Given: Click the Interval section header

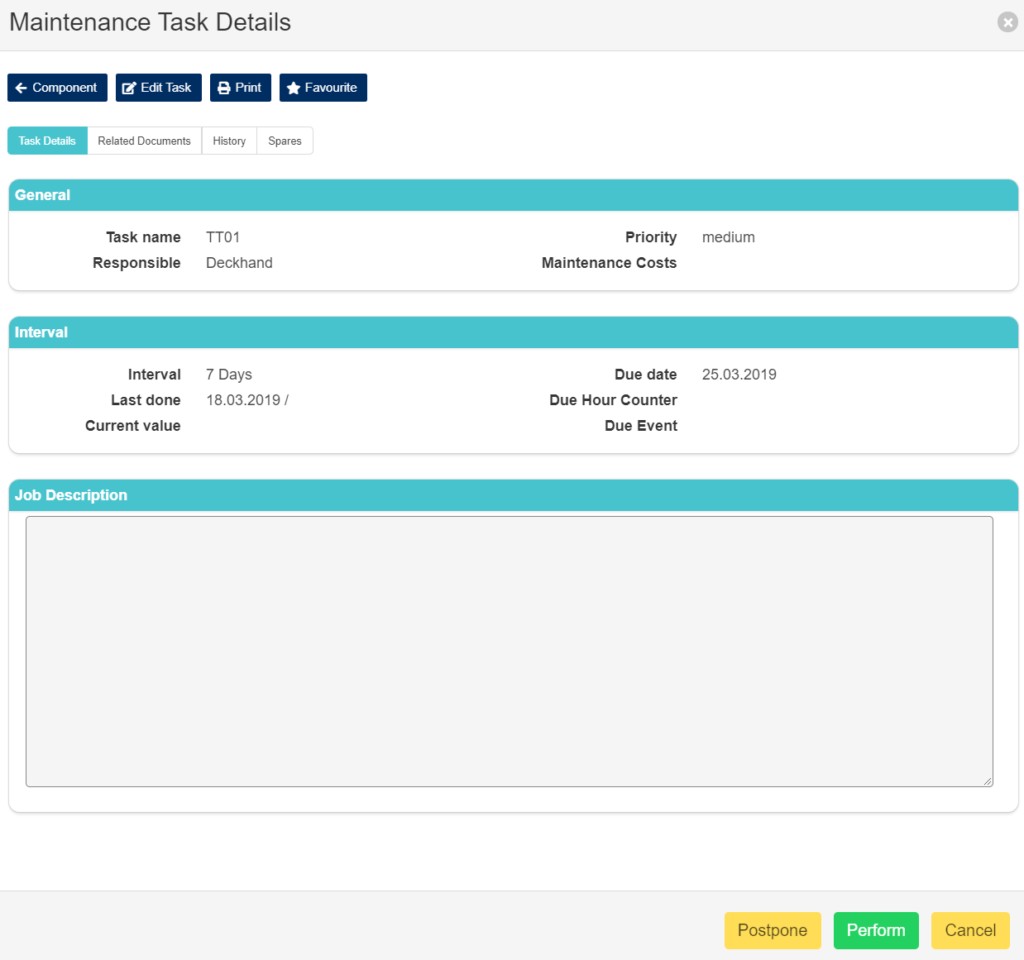Looking at the screenshot, I should click(513, 332).
